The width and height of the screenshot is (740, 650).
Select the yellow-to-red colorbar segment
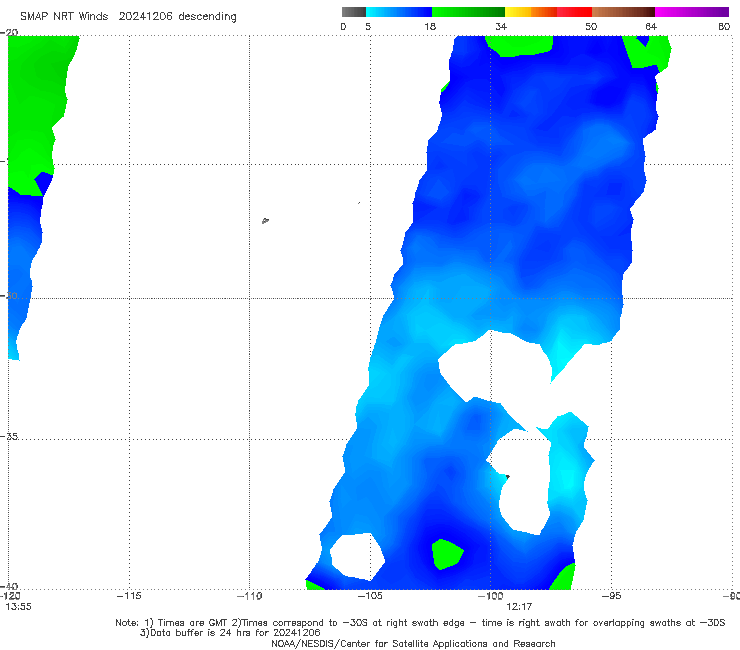tap(548, 12)
